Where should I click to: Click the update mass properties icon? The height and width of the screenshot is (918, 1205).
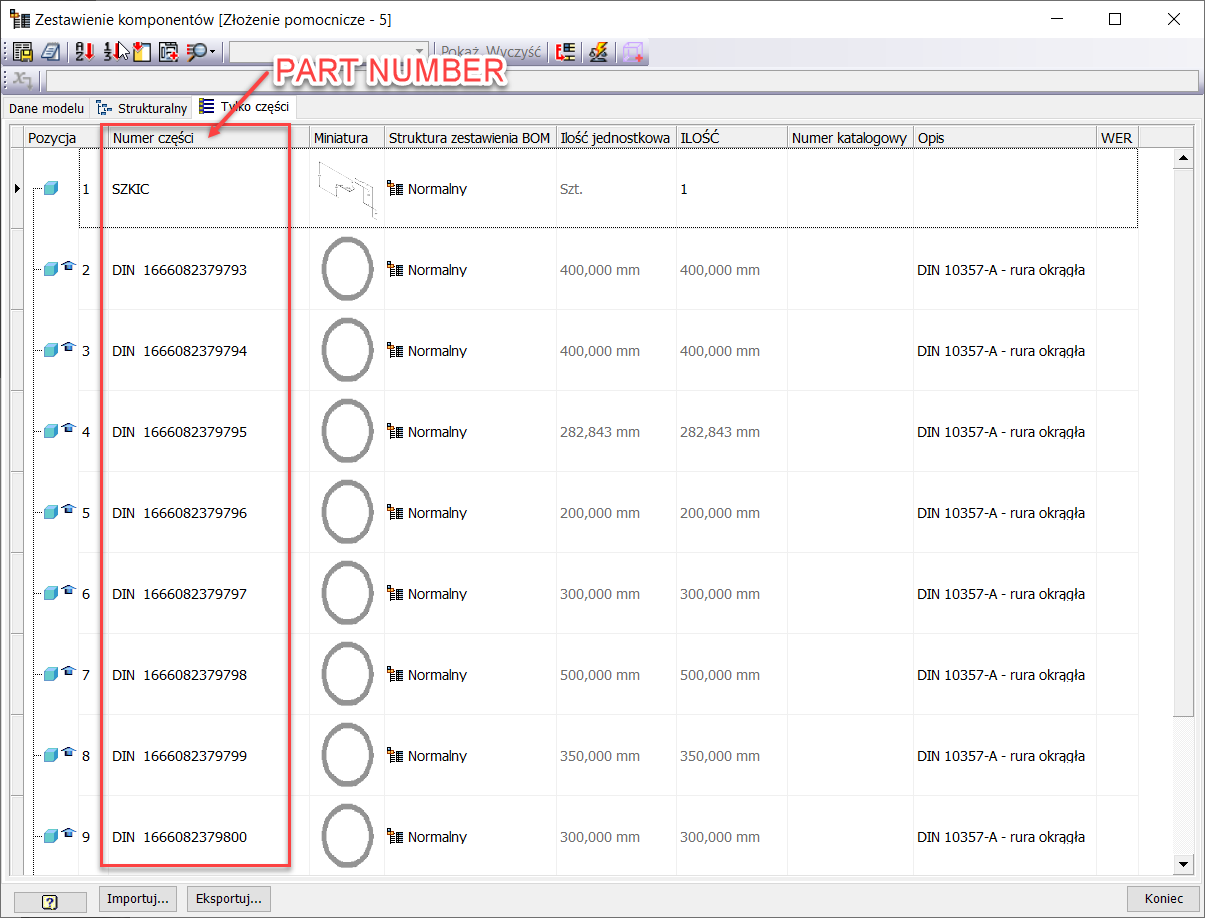[598, 51]
